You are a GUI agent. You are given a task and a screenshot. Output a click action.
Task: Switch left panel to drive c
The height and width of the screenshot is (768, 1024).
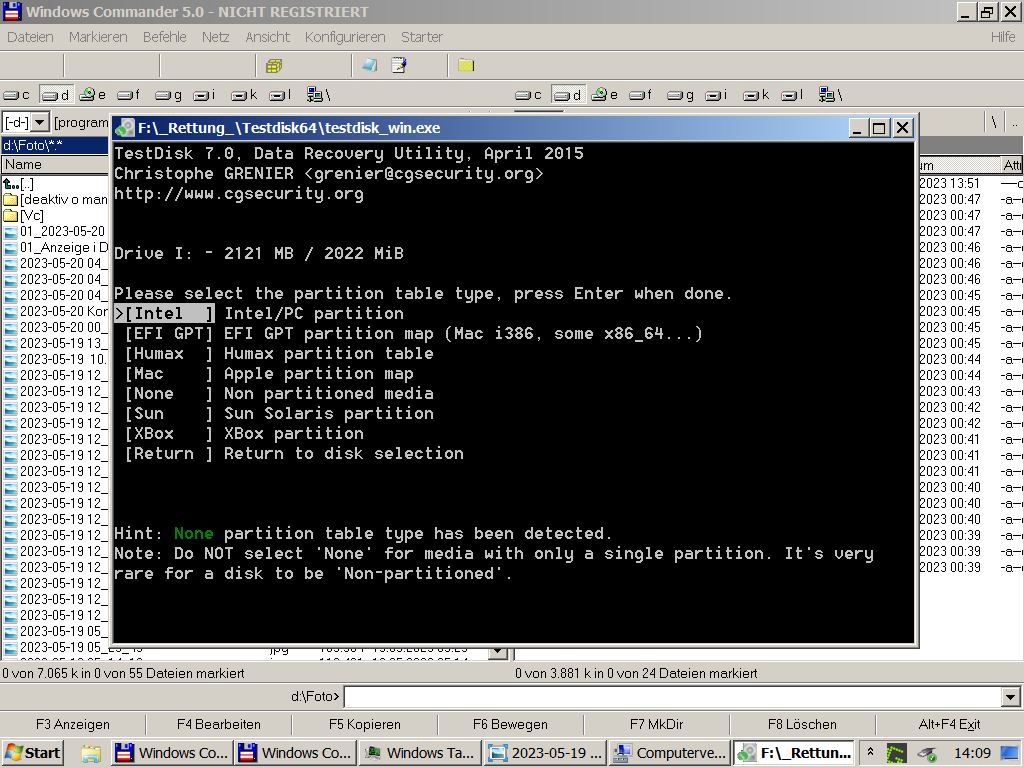point(16,95)
